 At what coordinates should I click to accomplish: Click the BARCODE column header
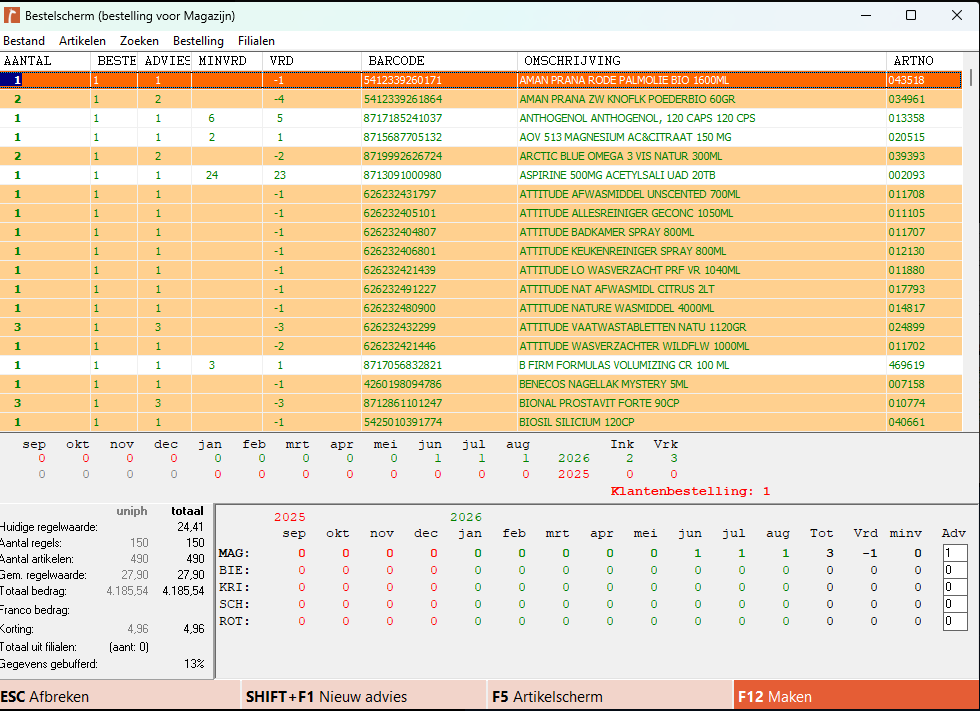coord(439,61)
